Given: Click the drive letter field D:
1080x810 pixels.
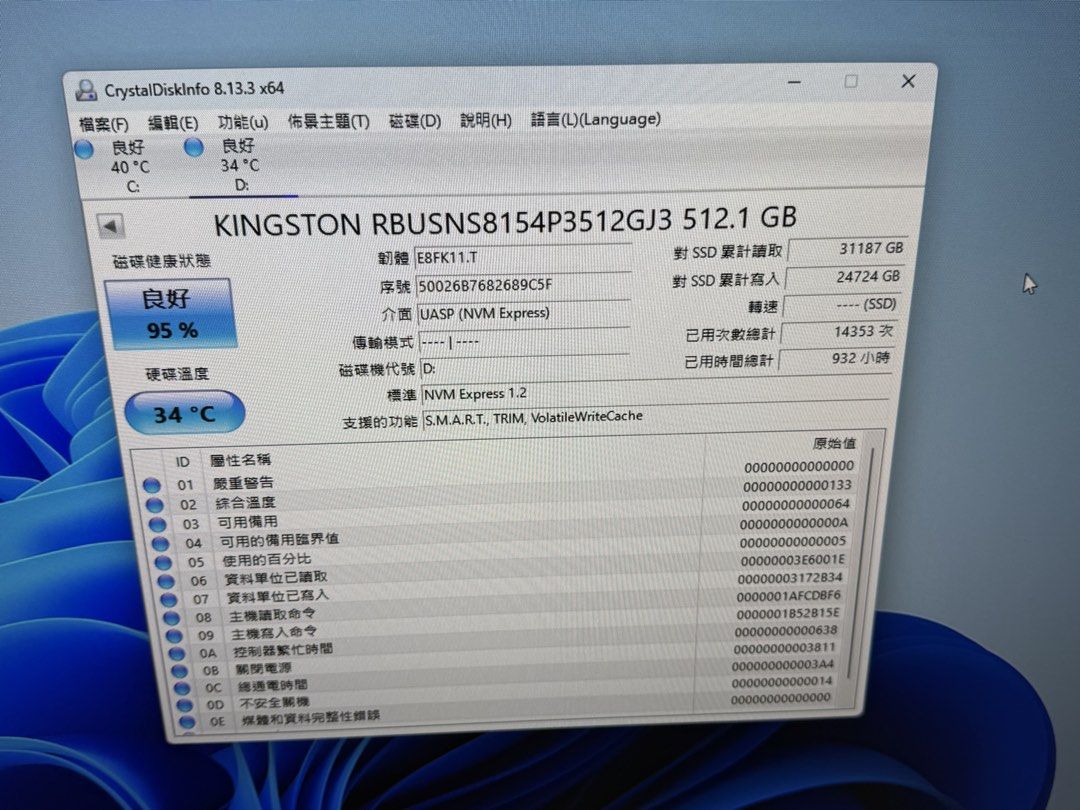Looking at the screenshot, I should click(x=523, y=368).
